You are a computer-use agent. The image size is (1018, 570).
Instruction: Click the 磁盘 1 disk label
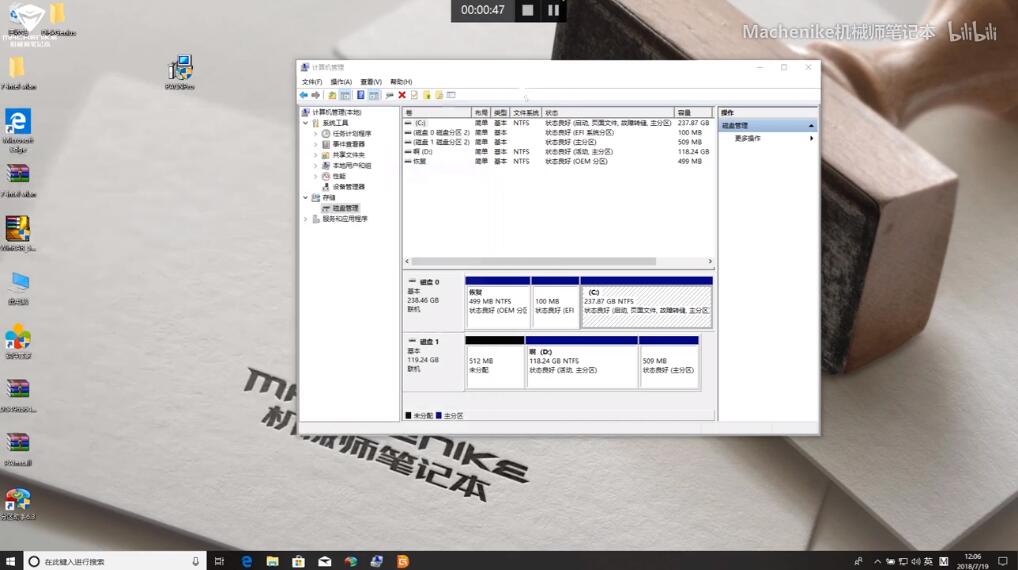coord(429,341)
